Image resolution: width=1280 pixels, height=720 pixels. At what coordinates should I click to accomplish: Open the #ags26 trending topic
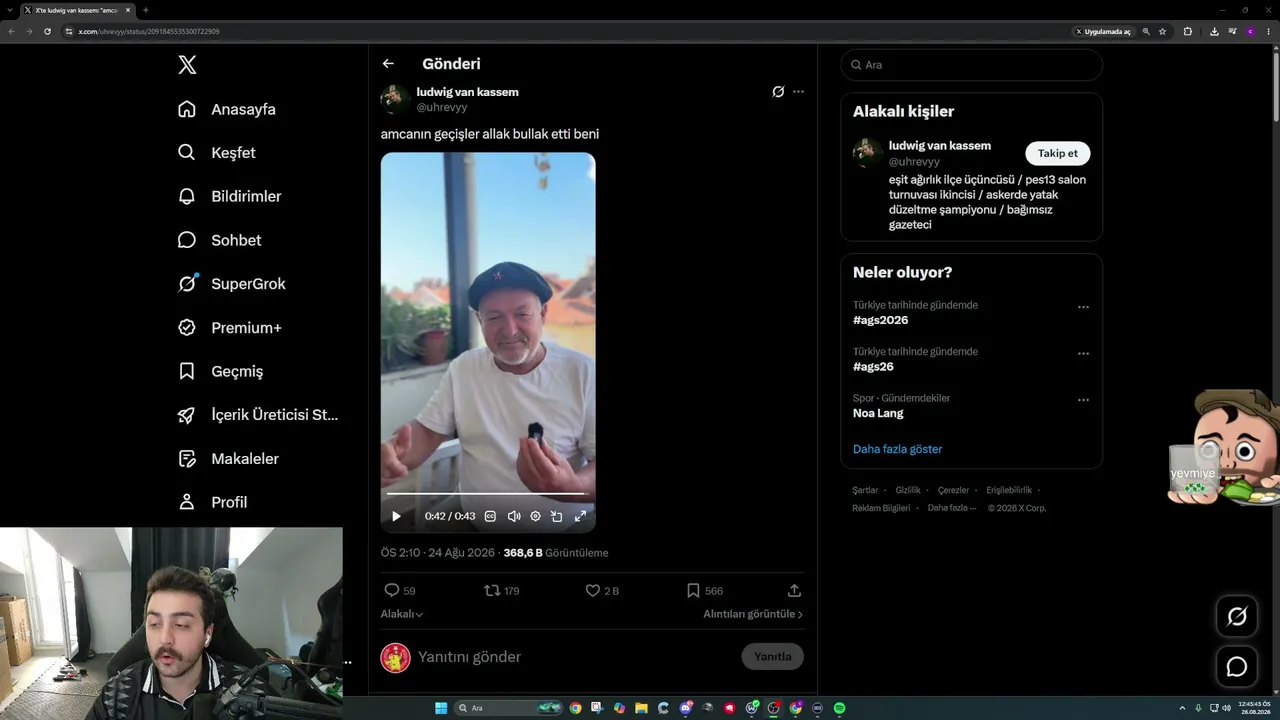(x=873, y=367)
